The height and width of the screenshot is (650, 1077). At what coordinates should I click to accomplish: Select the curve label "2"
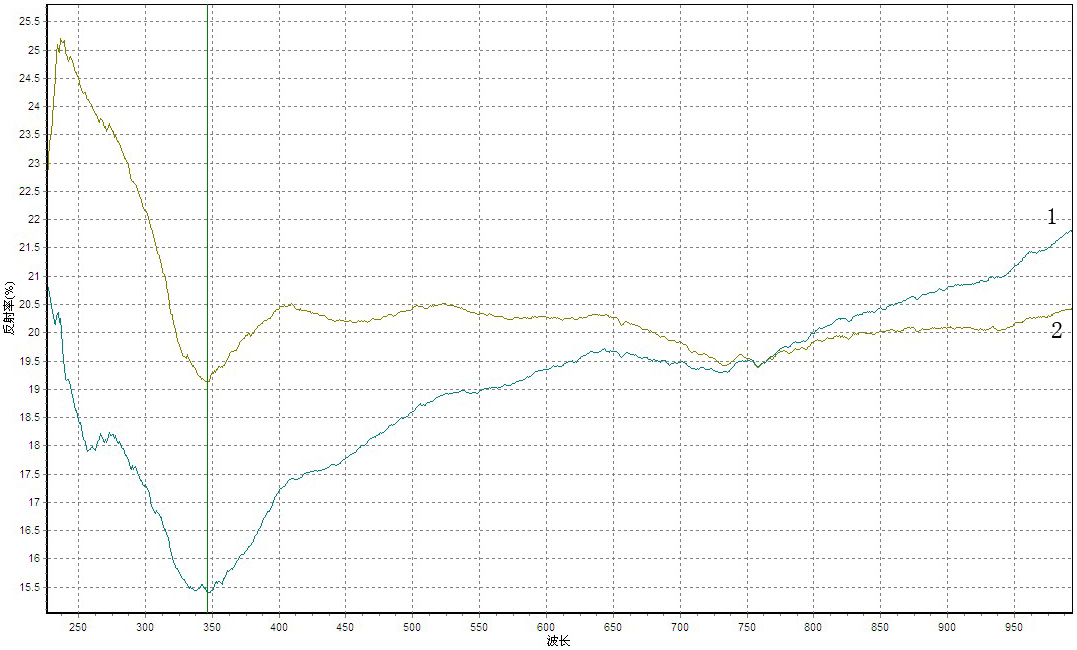click(x=1056, y=331)
